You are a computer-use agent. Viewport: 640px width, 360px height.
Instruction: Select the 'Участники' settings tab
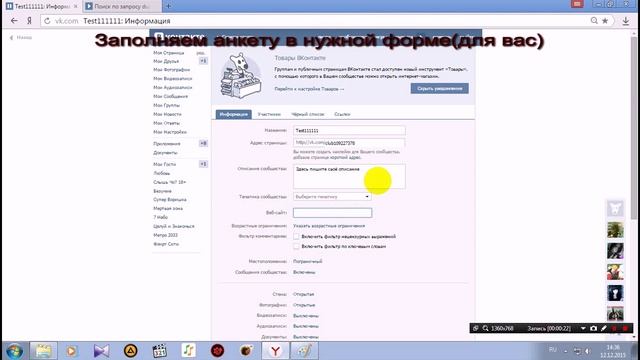pos(269,114)
